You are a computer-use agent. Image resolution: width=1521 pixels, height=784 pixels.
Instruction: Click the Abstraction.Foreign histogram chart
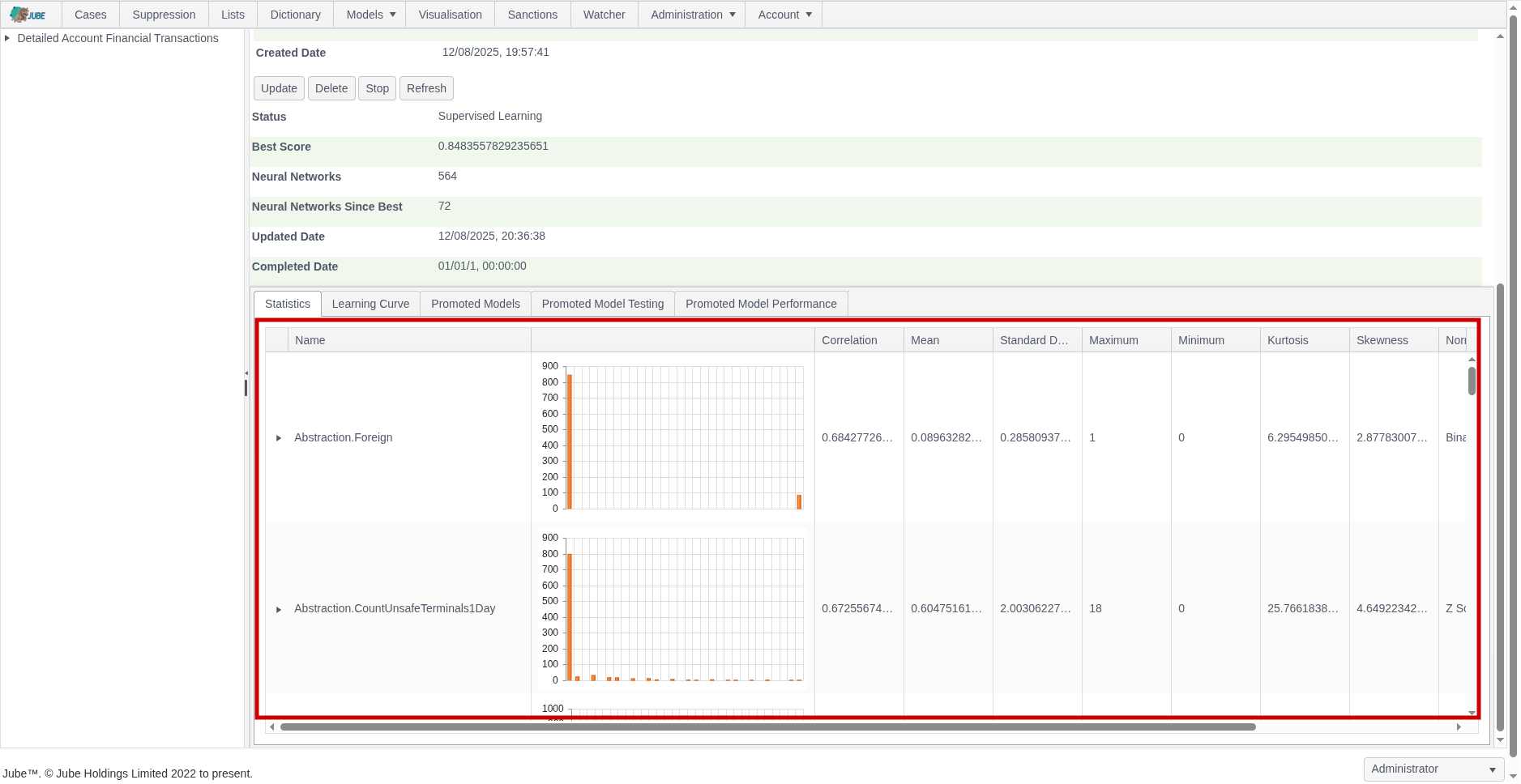click(673, 437)
